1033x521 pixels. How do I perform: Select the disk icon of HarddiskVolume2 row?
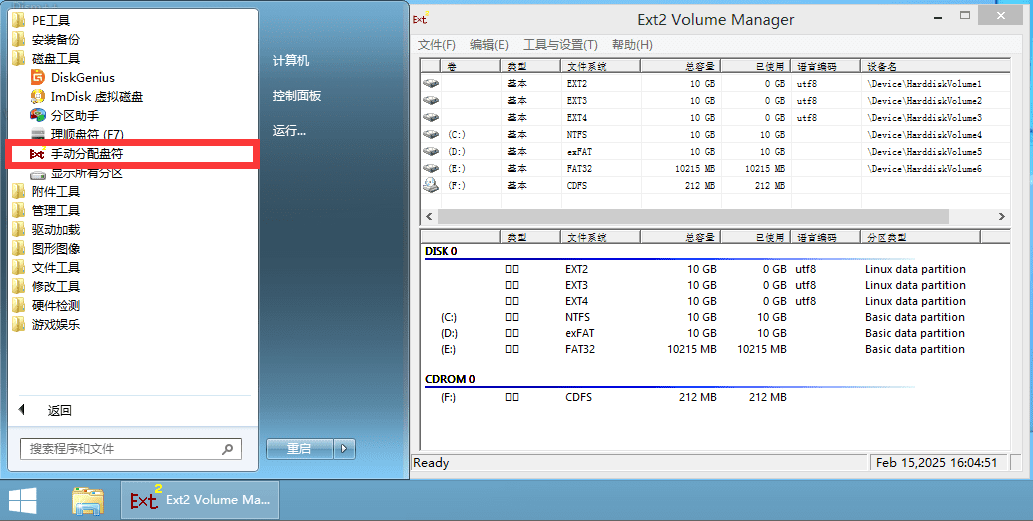click(431, 101)
